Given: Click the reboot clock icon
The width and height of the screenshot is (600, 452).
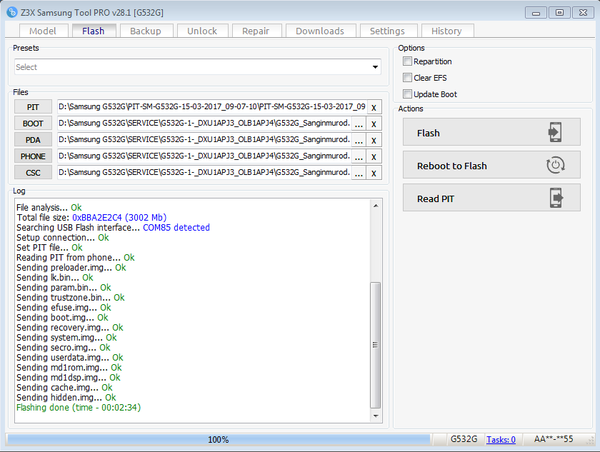Looking at the screenshot, I should 557,166.
